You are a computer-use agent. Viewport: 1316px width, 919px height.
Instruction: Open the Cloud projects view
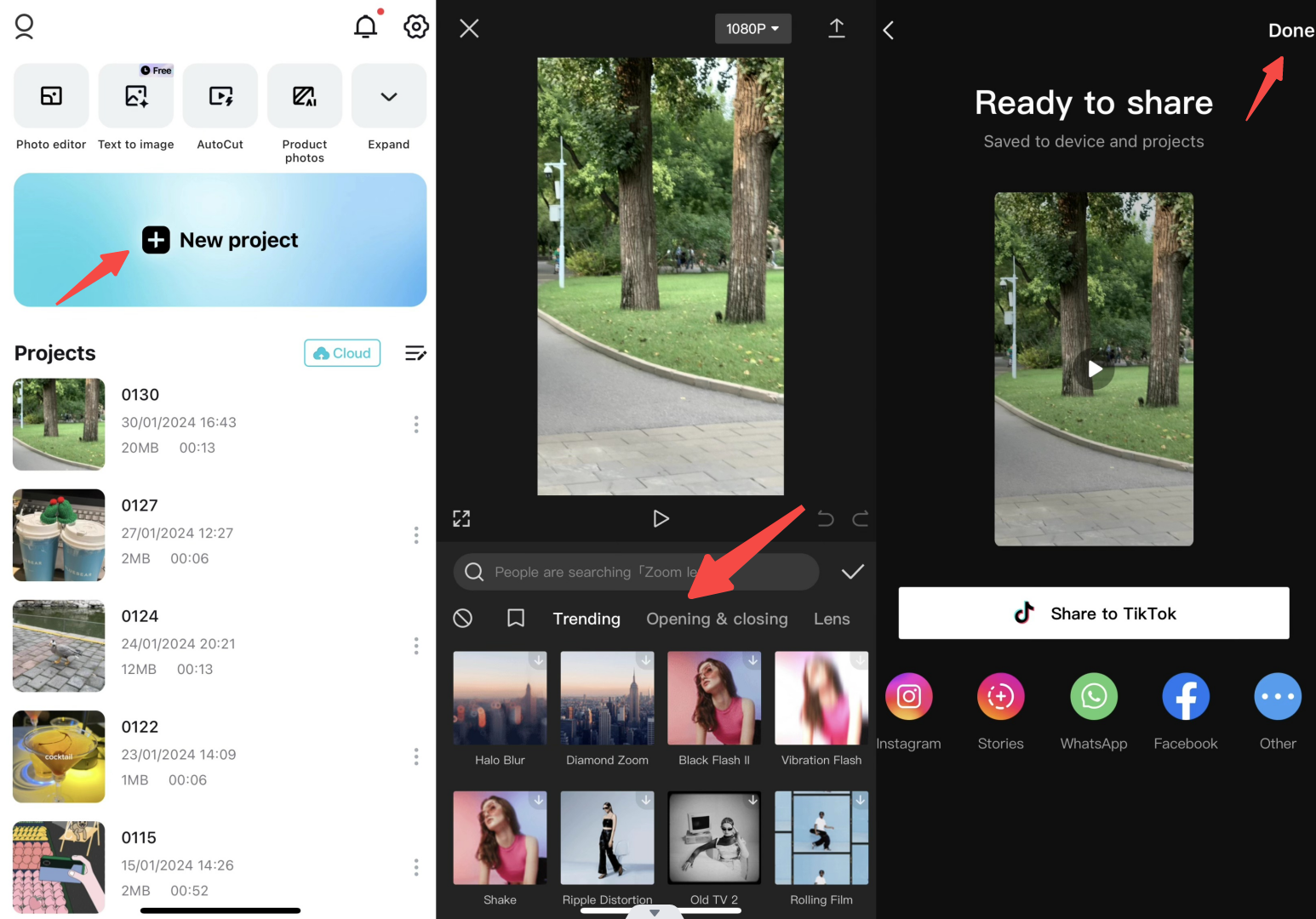(341, 352)
